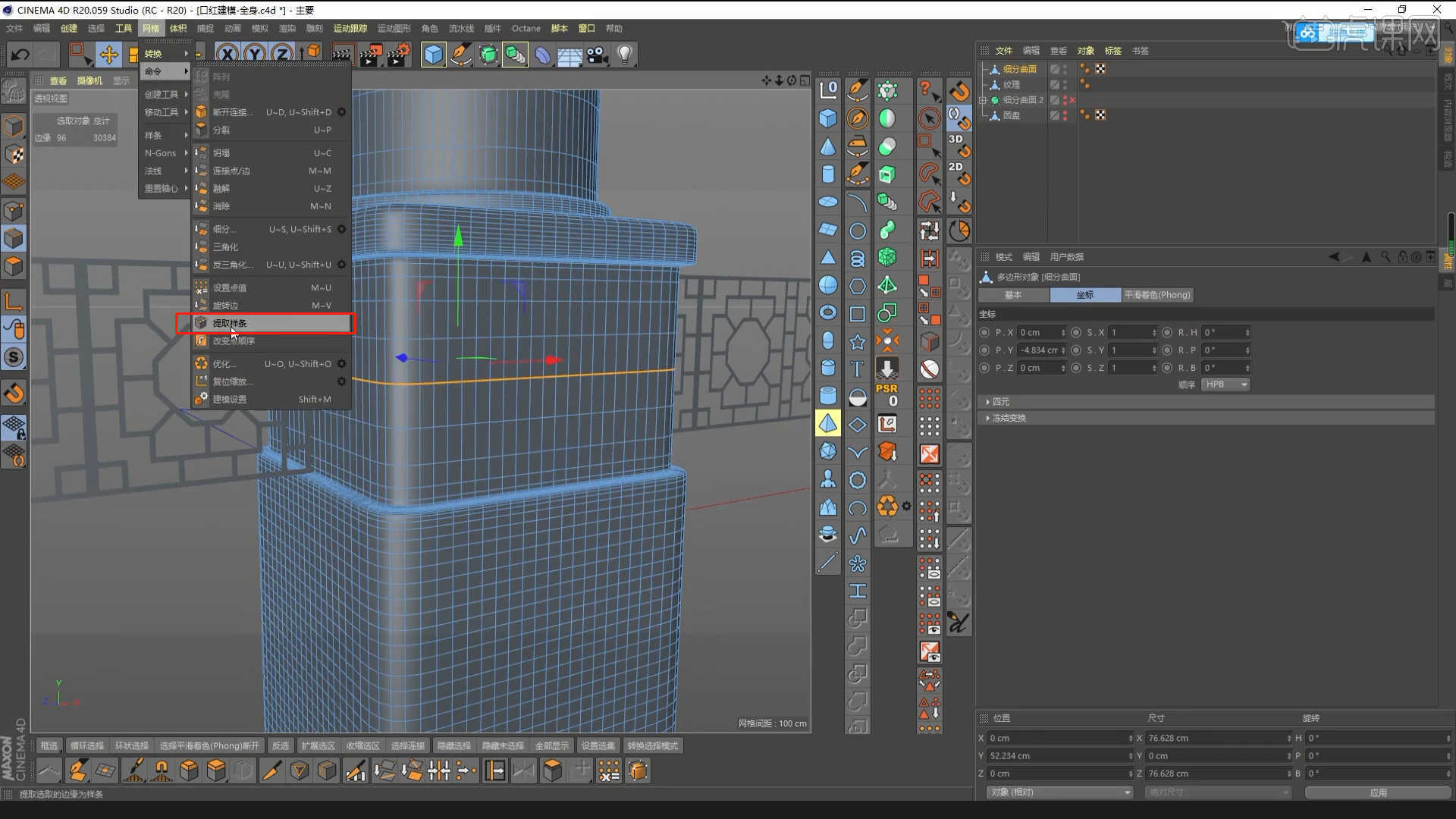Click the blue bend deformer icon
The width and height of the screenshot is (1456, 819).
[x=543, y=55]
